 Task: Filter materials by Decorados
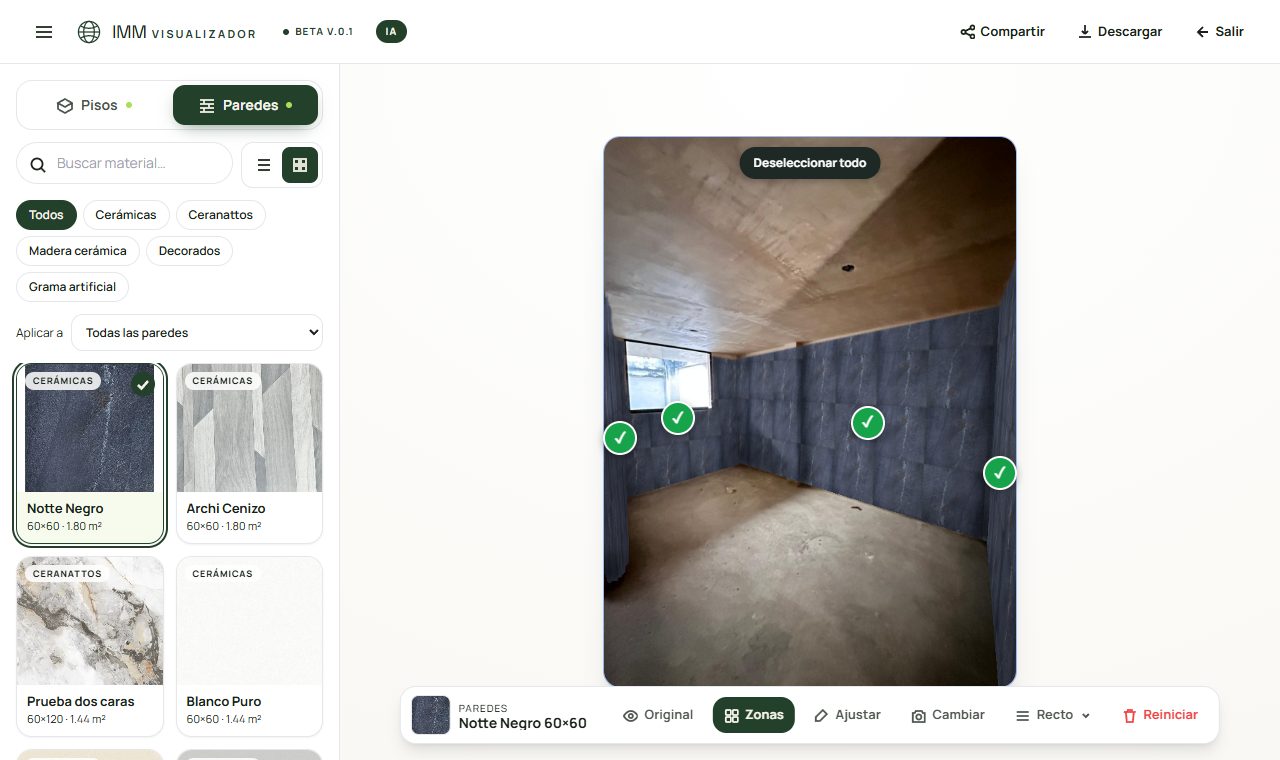point(189,251)
